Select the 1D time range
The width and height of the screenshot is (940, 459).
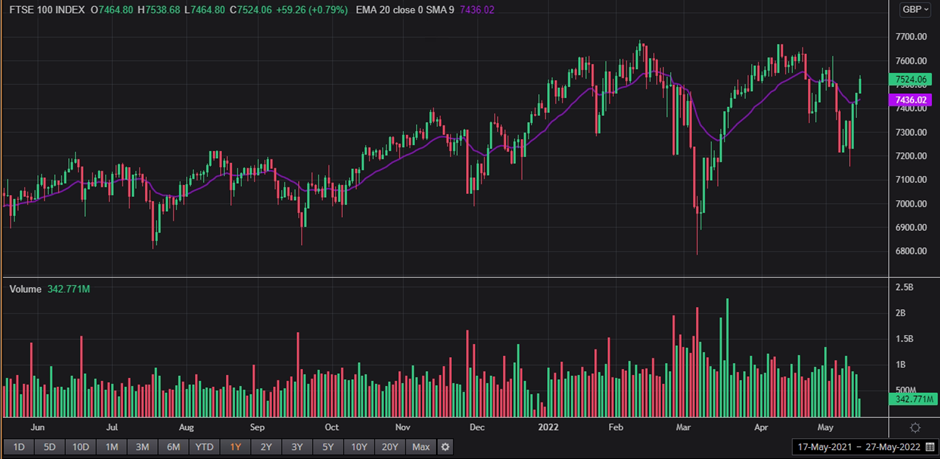pyautogui.click(x=19, y=447)
